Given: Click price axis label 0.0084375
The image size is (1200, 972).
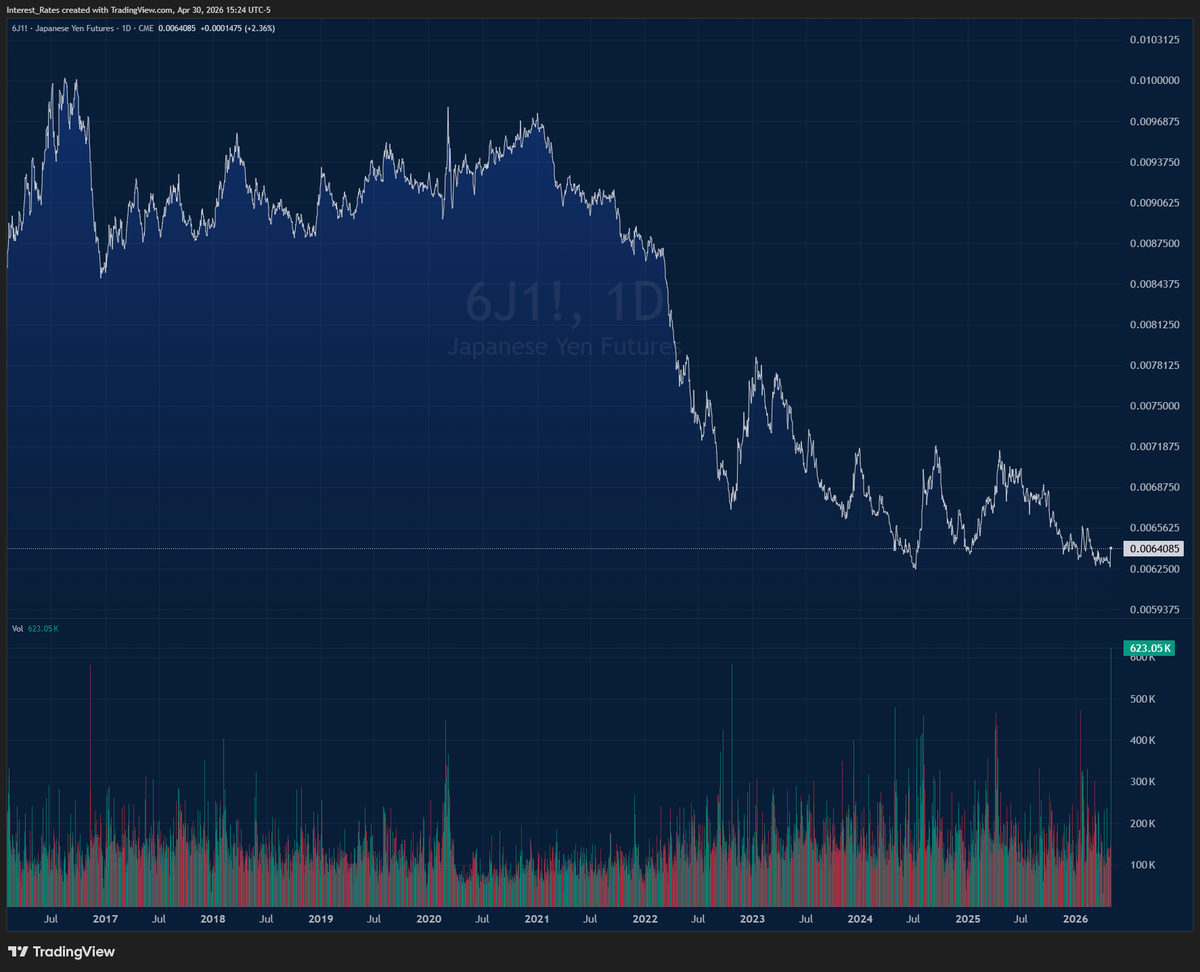Looking at the screenshot, I should [x=1154, y=284].
